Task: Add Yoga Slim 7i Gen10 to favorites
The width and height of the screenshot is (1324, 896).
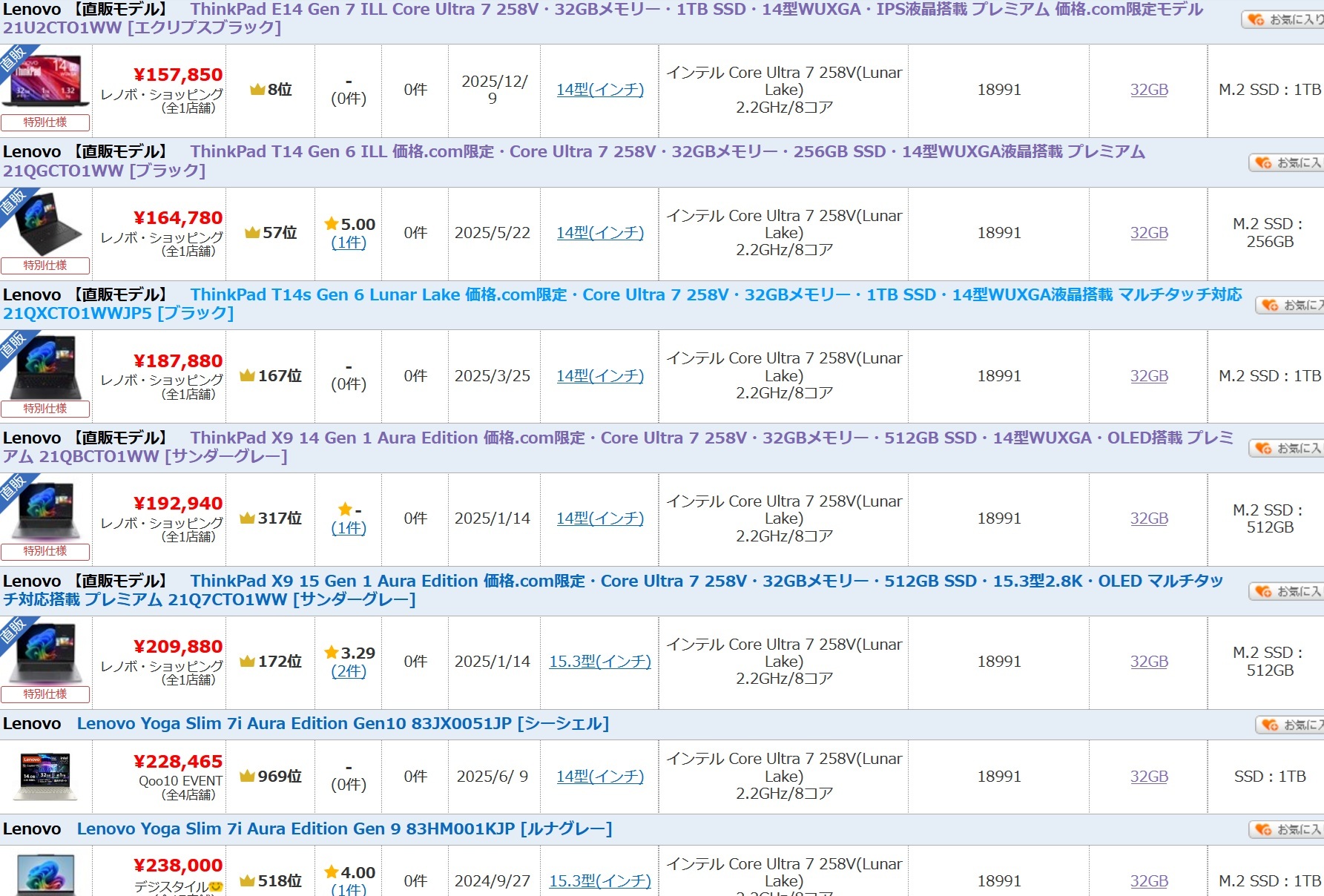Action: pyautogui.click(x=1291, y=725)
